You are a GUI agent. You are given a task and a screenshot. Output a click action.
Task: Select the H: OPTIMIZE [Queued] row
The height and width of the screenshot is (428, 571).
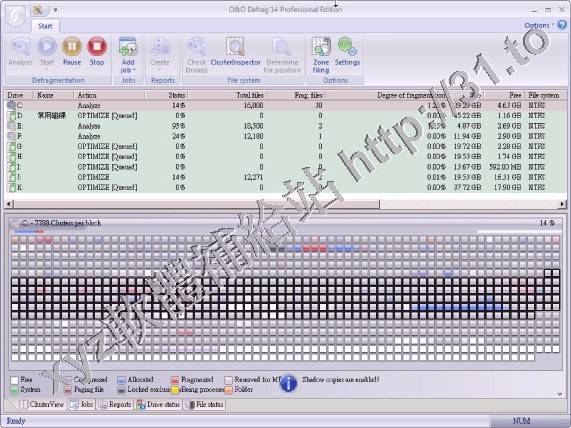point(286,157)
